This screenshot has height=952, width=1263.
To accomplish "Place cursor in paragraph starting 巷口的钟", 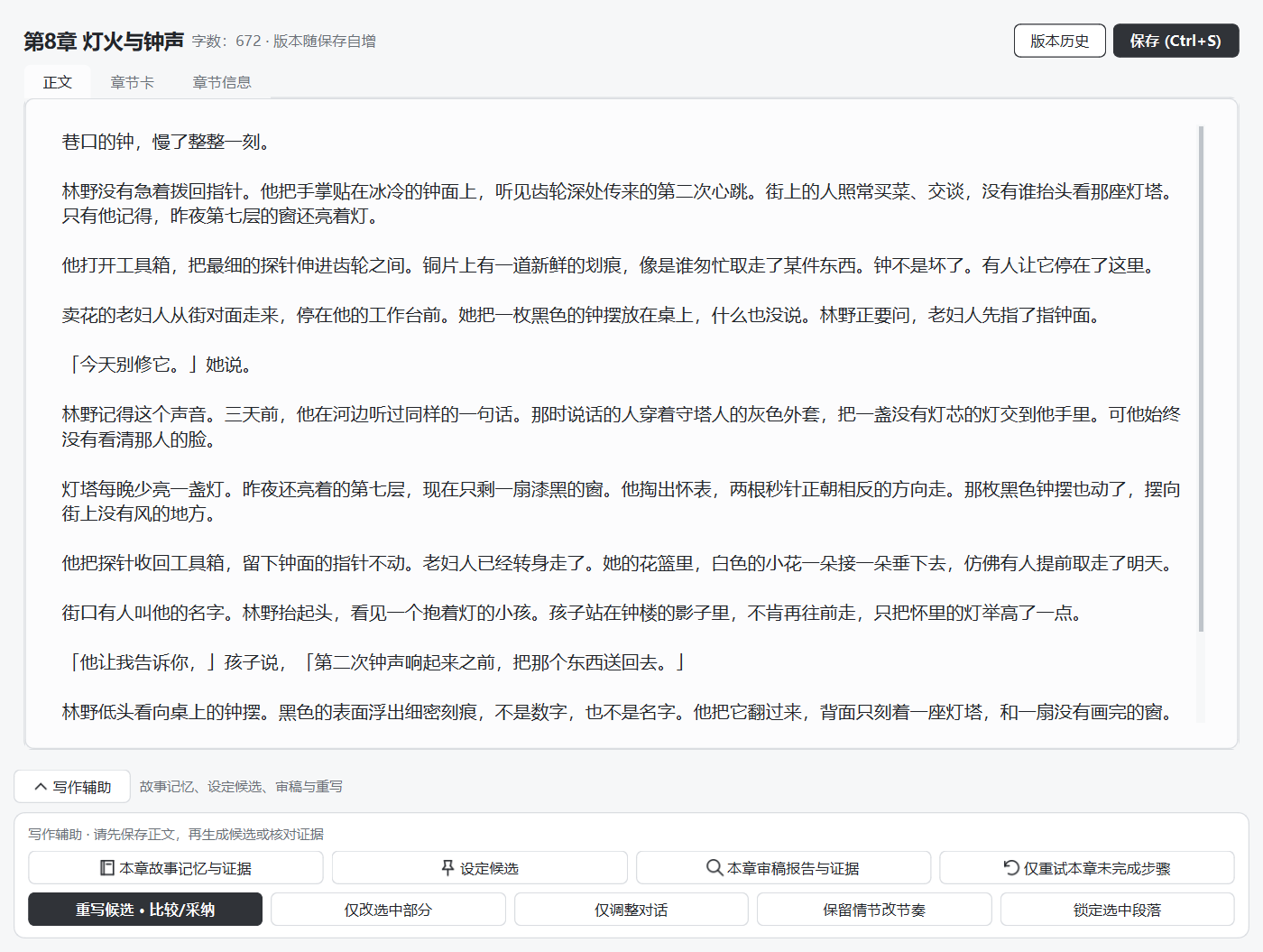I will pyautogui.click(x=166, y=142).
